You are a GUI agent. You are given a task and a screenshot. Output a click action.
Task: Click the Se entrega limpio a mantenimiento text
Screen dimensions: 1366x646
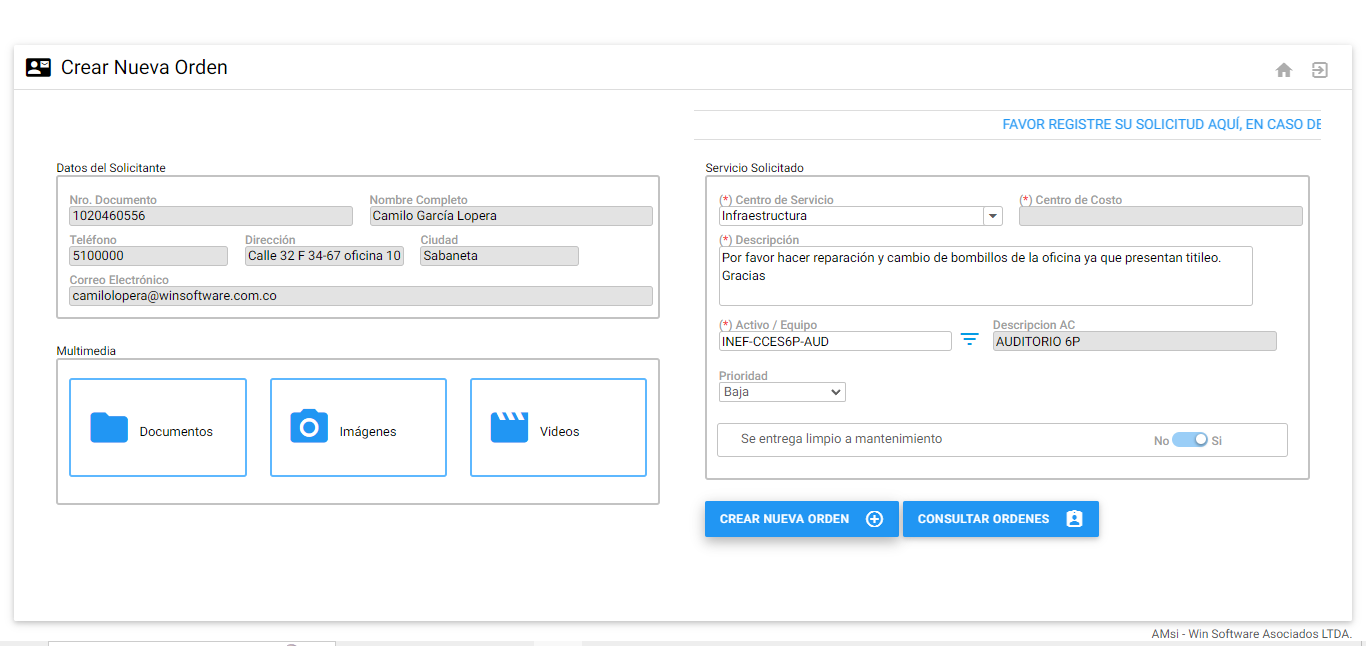[x=841, y=439]
